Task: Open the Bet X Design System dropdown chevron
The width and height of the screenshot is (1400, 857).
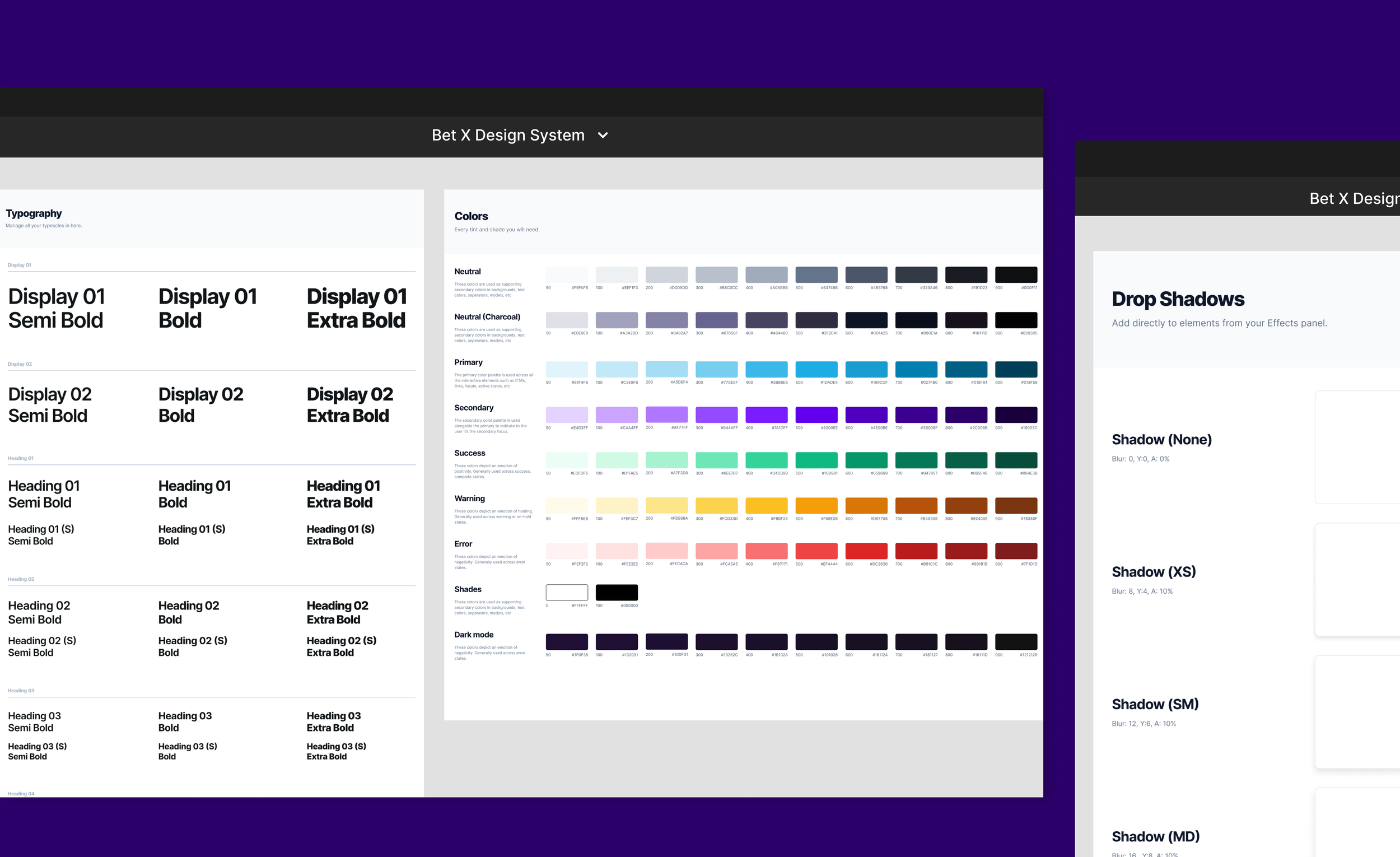Action: coord(603,135)
